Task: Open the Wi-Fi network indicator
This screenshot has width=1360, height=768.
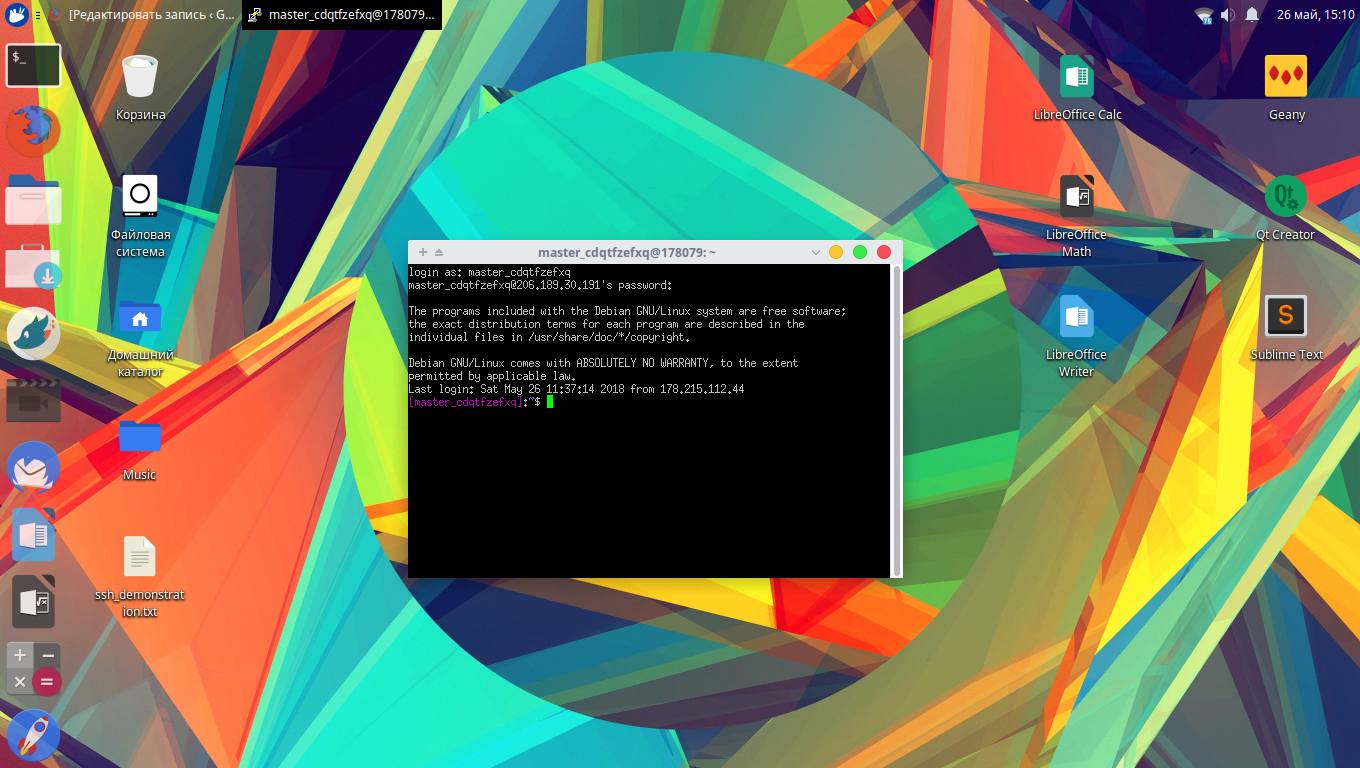Action: [x=1204, y=15]
